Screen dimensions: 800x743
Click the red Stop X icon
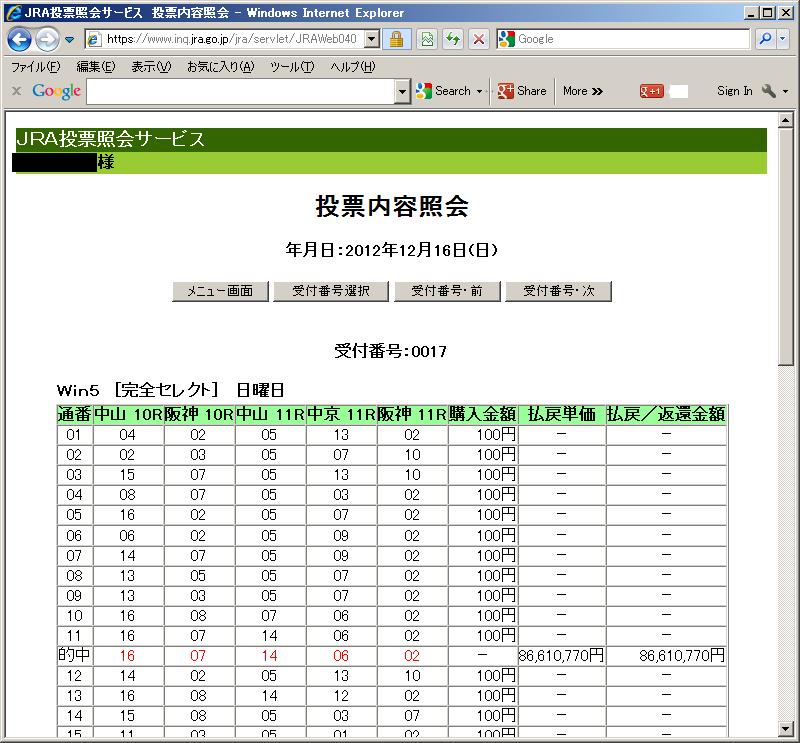click(479, 39)
